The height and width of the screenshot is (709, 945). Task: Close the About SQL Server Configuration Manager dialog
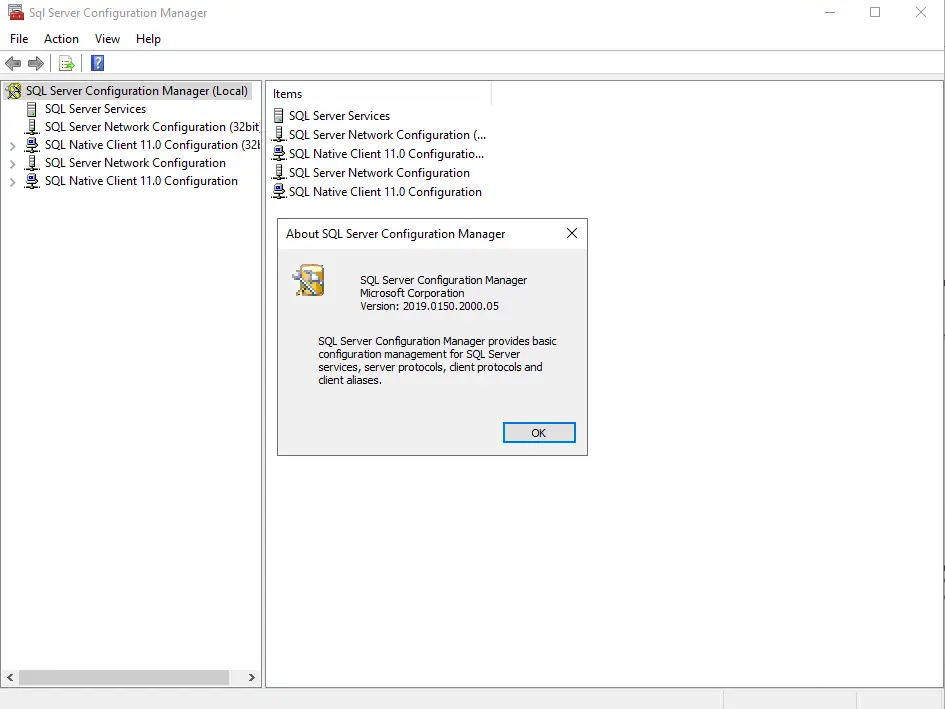tap(572, 233)
